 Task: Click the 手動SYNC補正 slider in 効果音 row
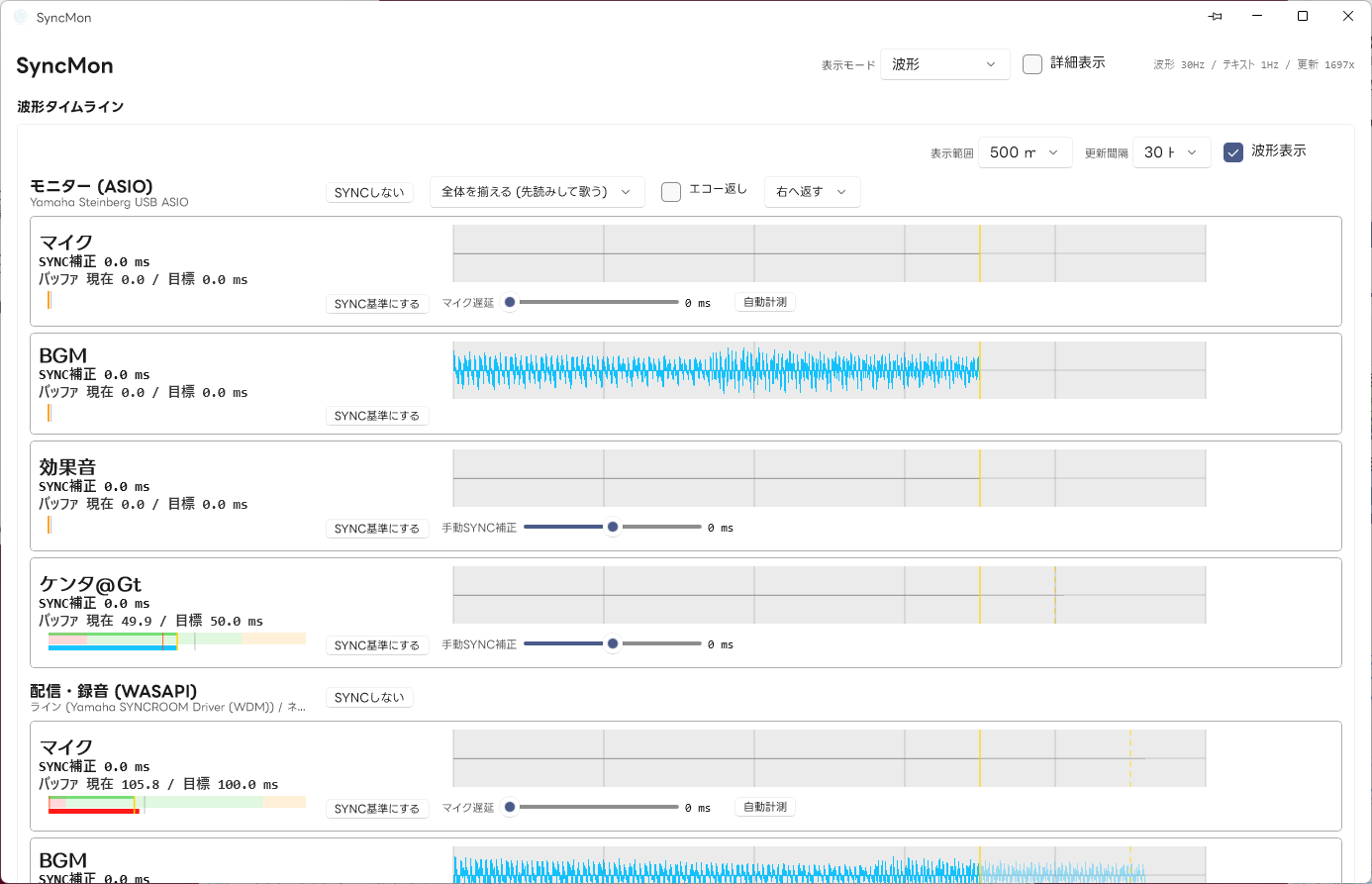click(613, 527)
